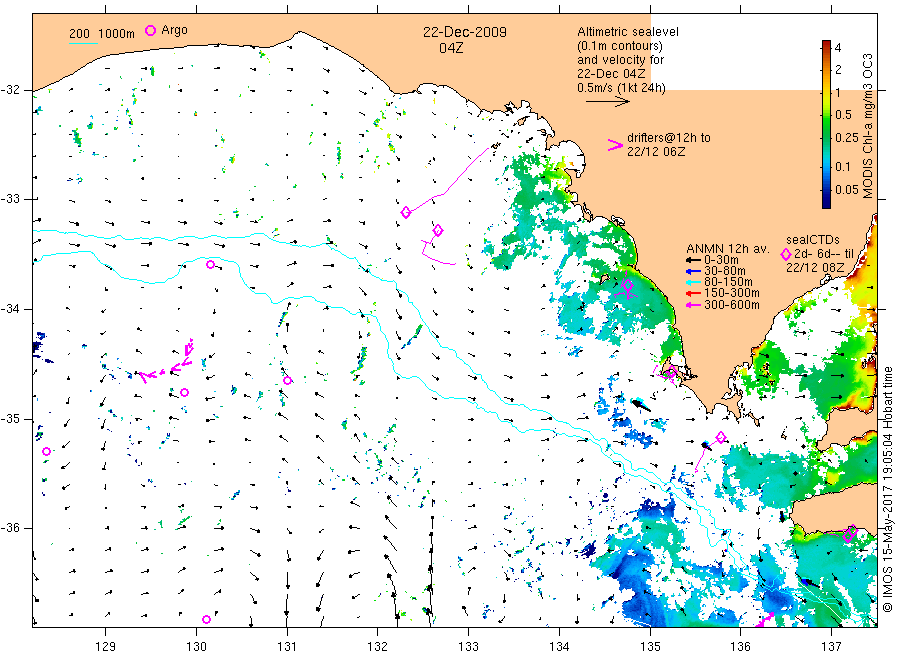Click the blue 30-80m legend arrow
The height and width of the screenshot is (660, 900).
[x=694, y=271]
